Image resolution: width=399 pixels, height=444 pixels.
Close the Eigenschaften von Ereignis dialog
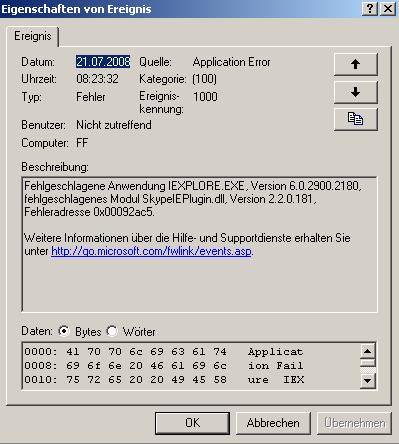[x=388, y=8]
